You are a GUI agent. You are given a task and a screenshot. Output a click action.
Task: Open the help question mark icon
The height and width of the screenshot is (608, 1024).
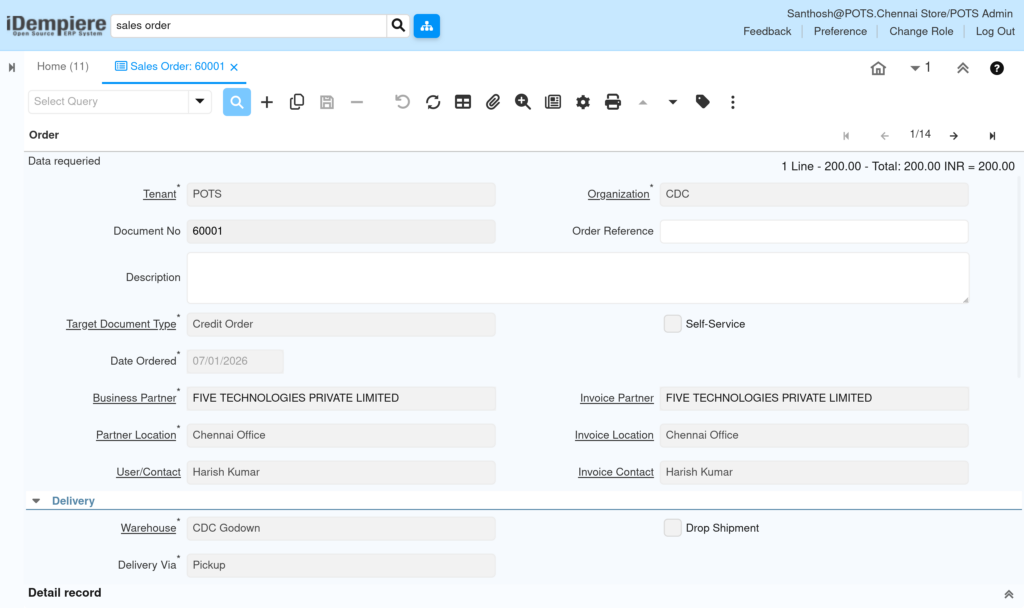pyautogui.click(x=997, y=68)
